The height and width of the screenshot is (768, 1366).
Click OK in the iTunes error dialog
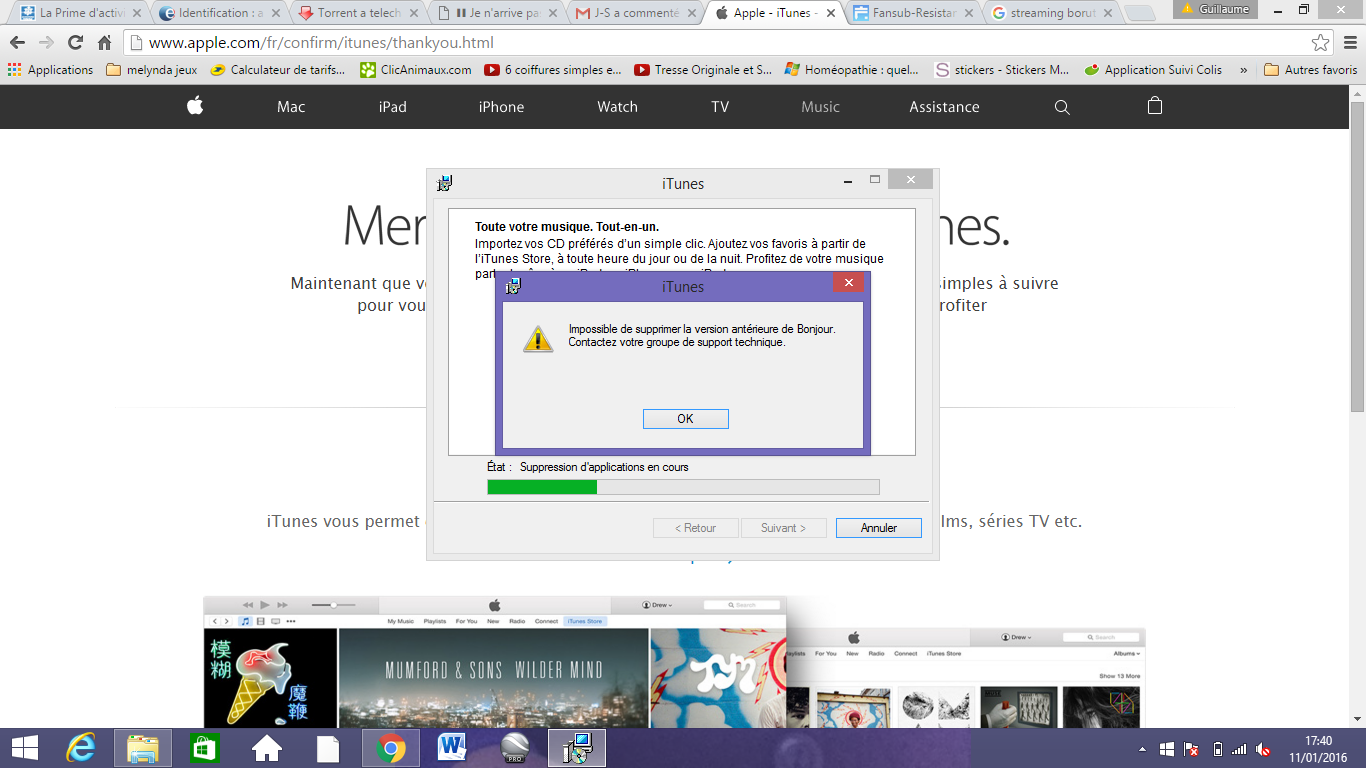[x=685, y=418]
